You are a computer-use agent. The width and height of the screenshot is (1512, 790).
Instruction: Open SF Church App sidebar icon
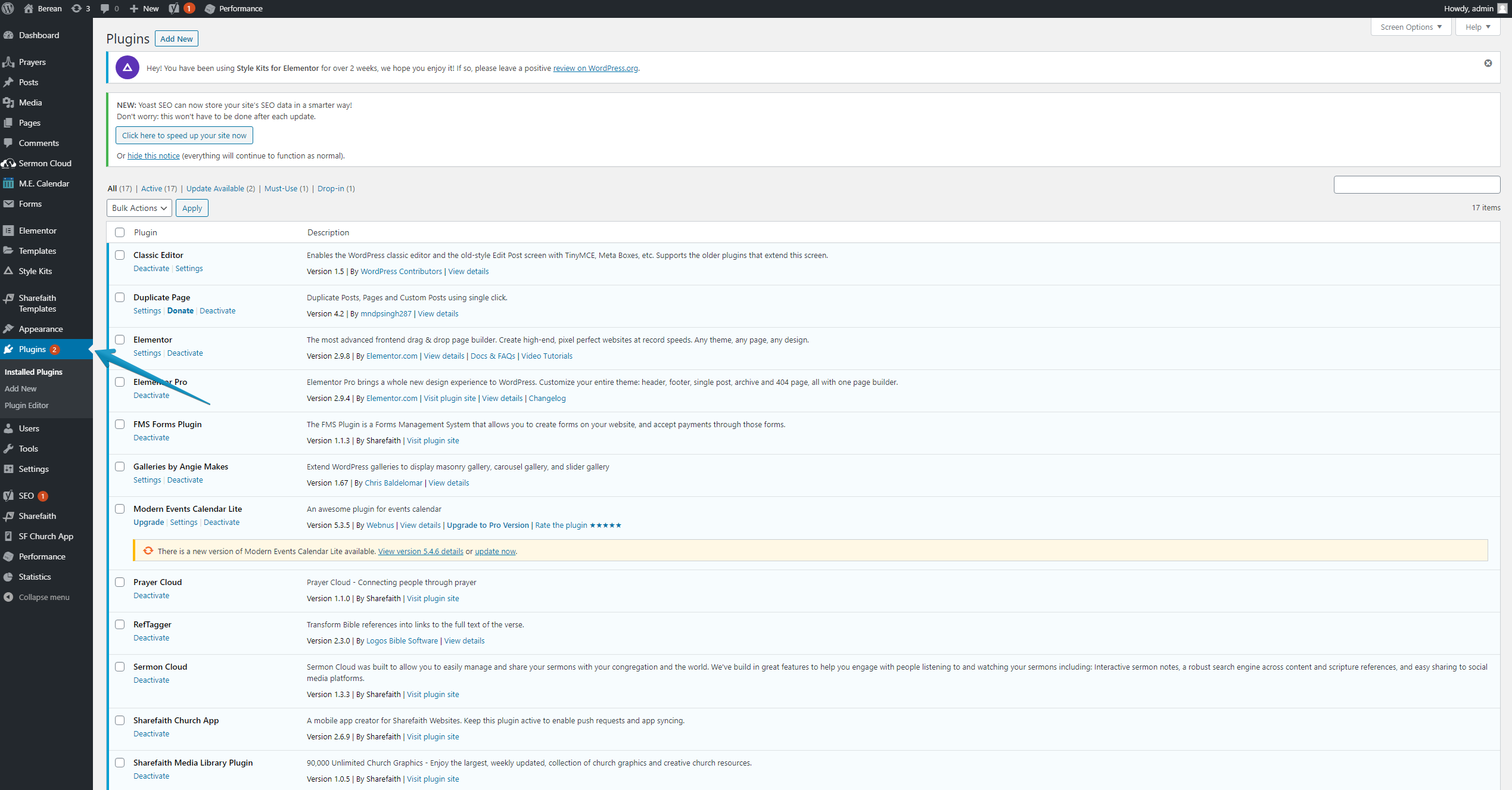(8, 536)
